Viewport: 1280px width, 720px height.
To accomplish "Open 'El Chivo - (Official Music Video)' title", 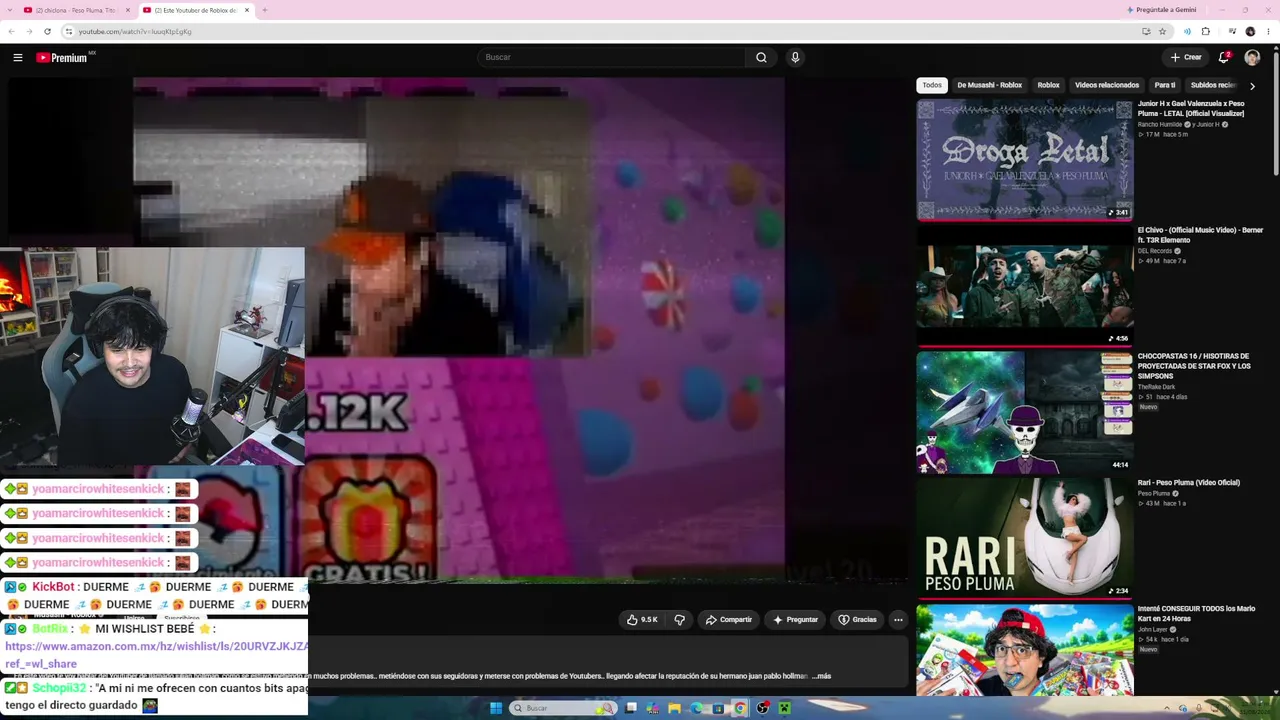I will (x=1200, y=235).
